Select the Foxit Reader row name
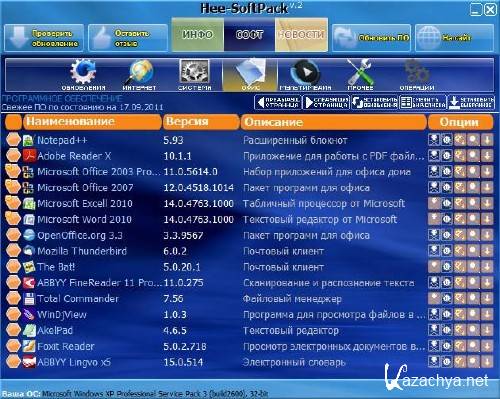 coord(66,346)
